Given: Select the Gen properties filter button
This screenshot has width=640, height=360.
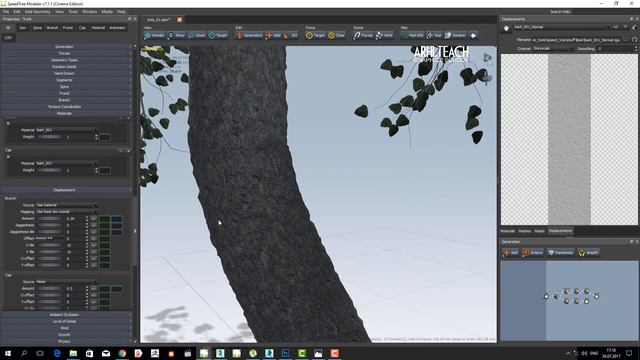Looking at the screenshot, I should tap(22, 28).
